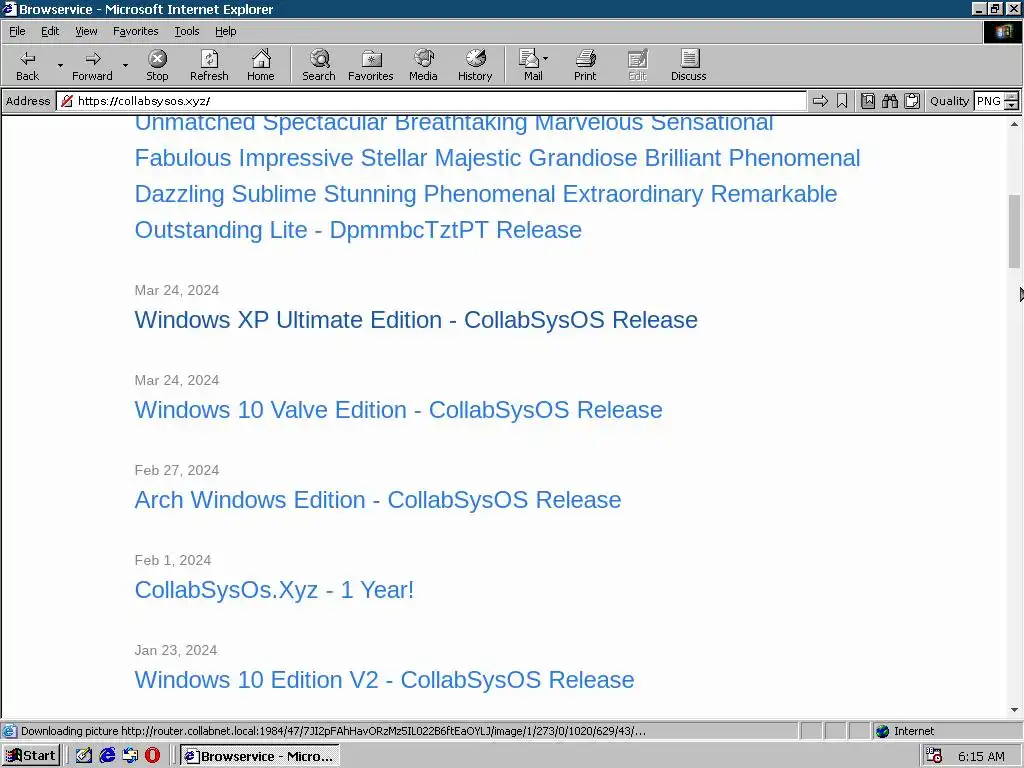Screen dimensions: 1024x768
Task: Open the Discuss toolbar button
Action: click(x=688, y=65)
